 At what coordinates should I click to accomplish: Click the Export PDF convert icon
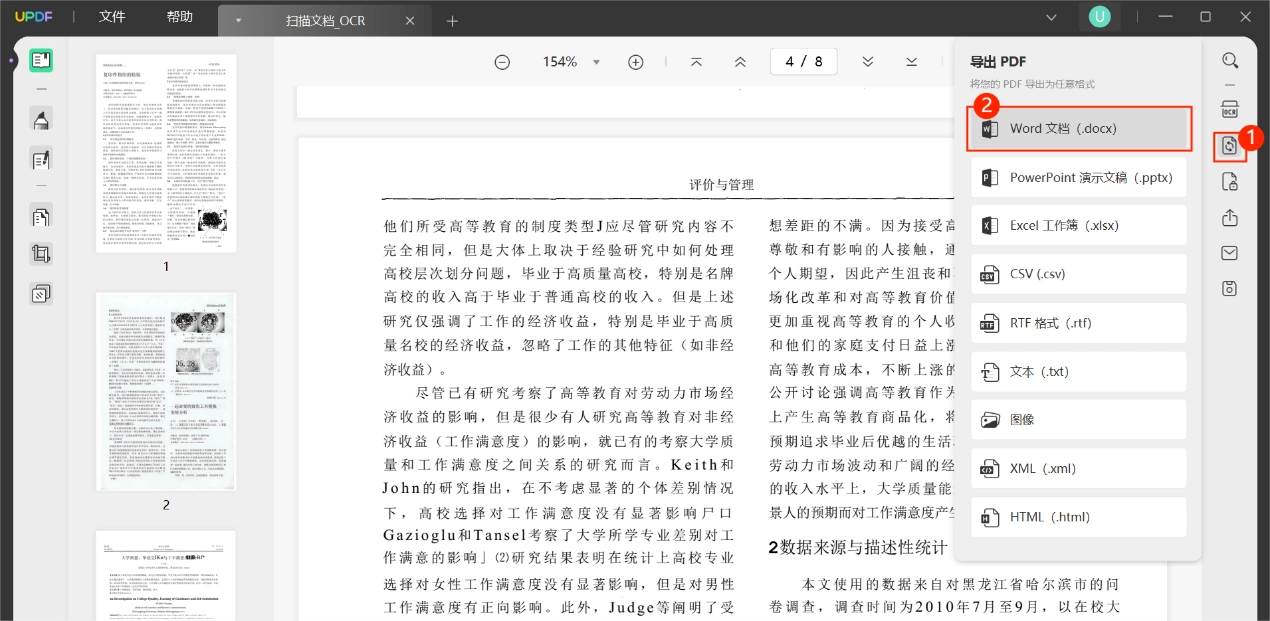pos(1230,146)
